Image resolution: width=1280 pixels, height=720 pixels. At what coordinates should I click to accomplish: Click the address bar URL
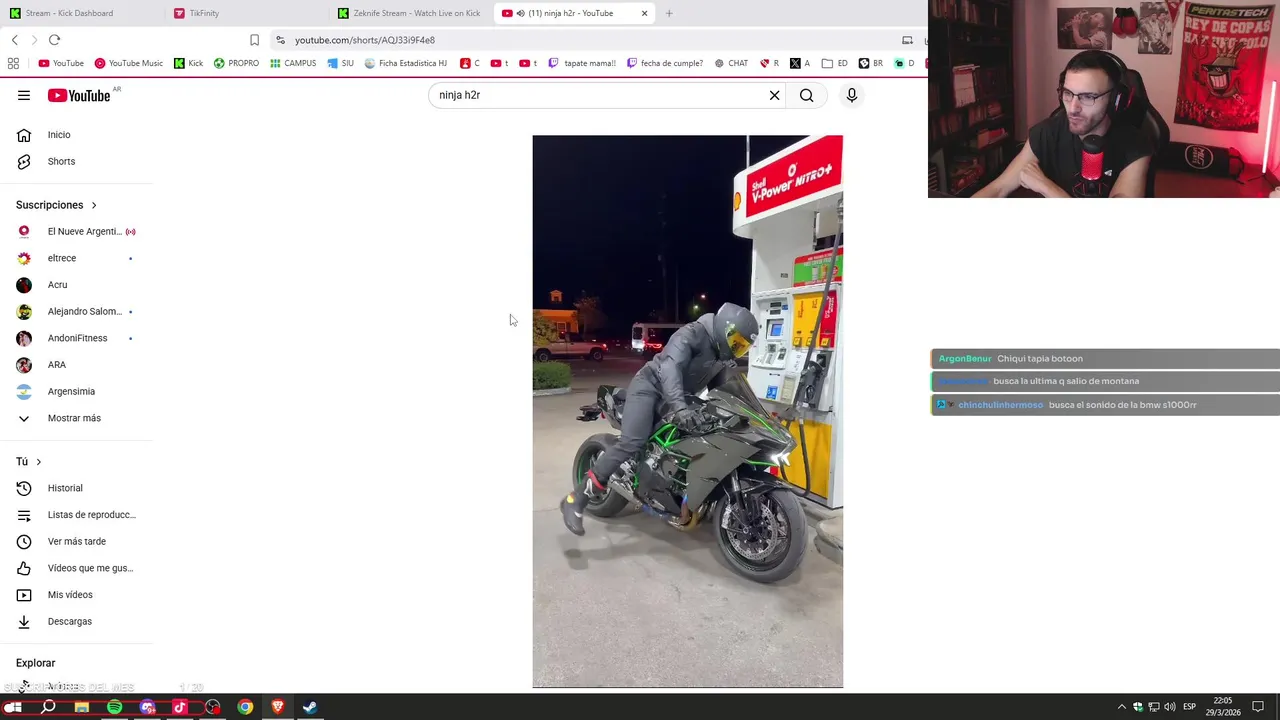[365, 40]
